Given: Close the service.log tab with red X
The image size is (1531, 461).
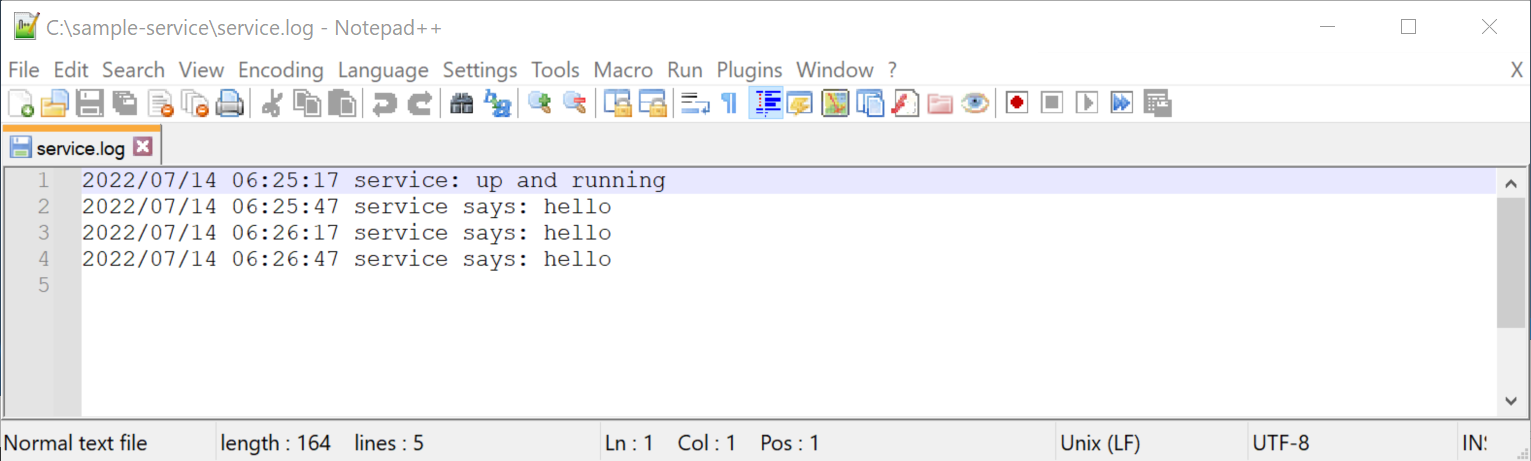Looking at the screenshot, I should (143, 147).
